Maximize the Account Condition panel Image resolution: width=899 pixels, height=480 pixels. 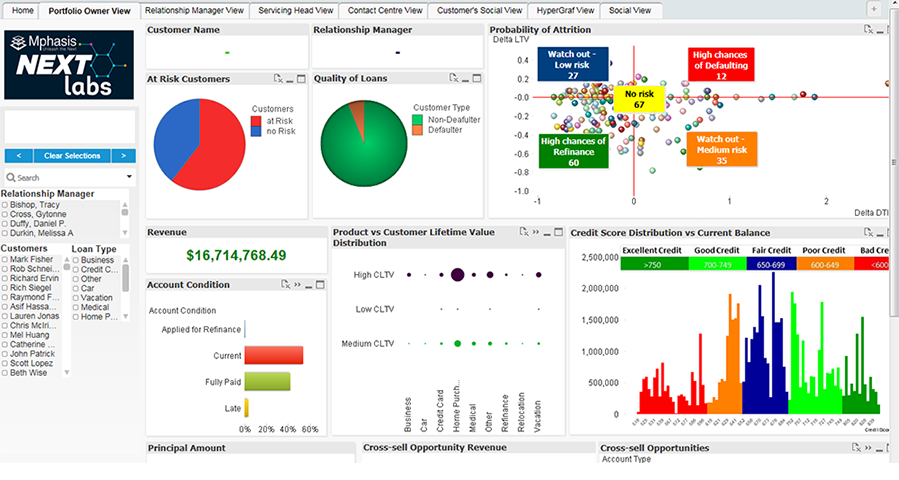(x=320, y=285)
